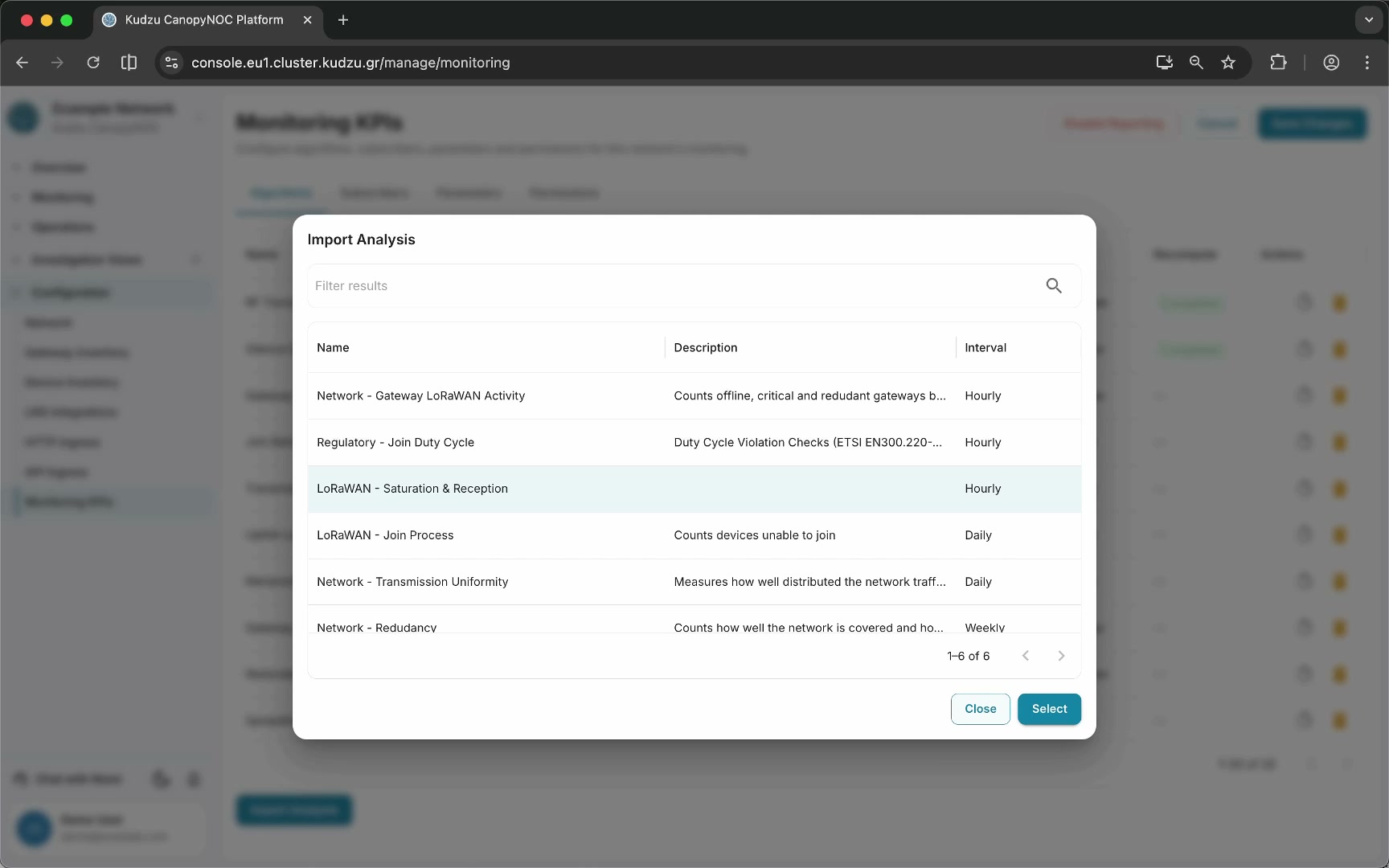Click the Import Analysis dialog title
Image resolution: width=1389 pixels, height=868 pixels.
[361, 240]
